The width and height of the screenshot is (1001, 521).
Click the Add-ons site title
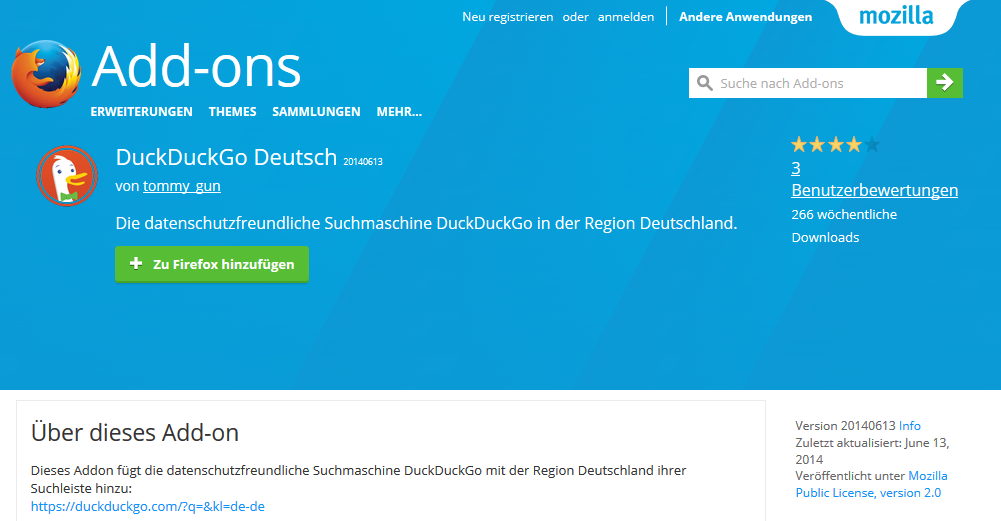(x=196, y=67)
